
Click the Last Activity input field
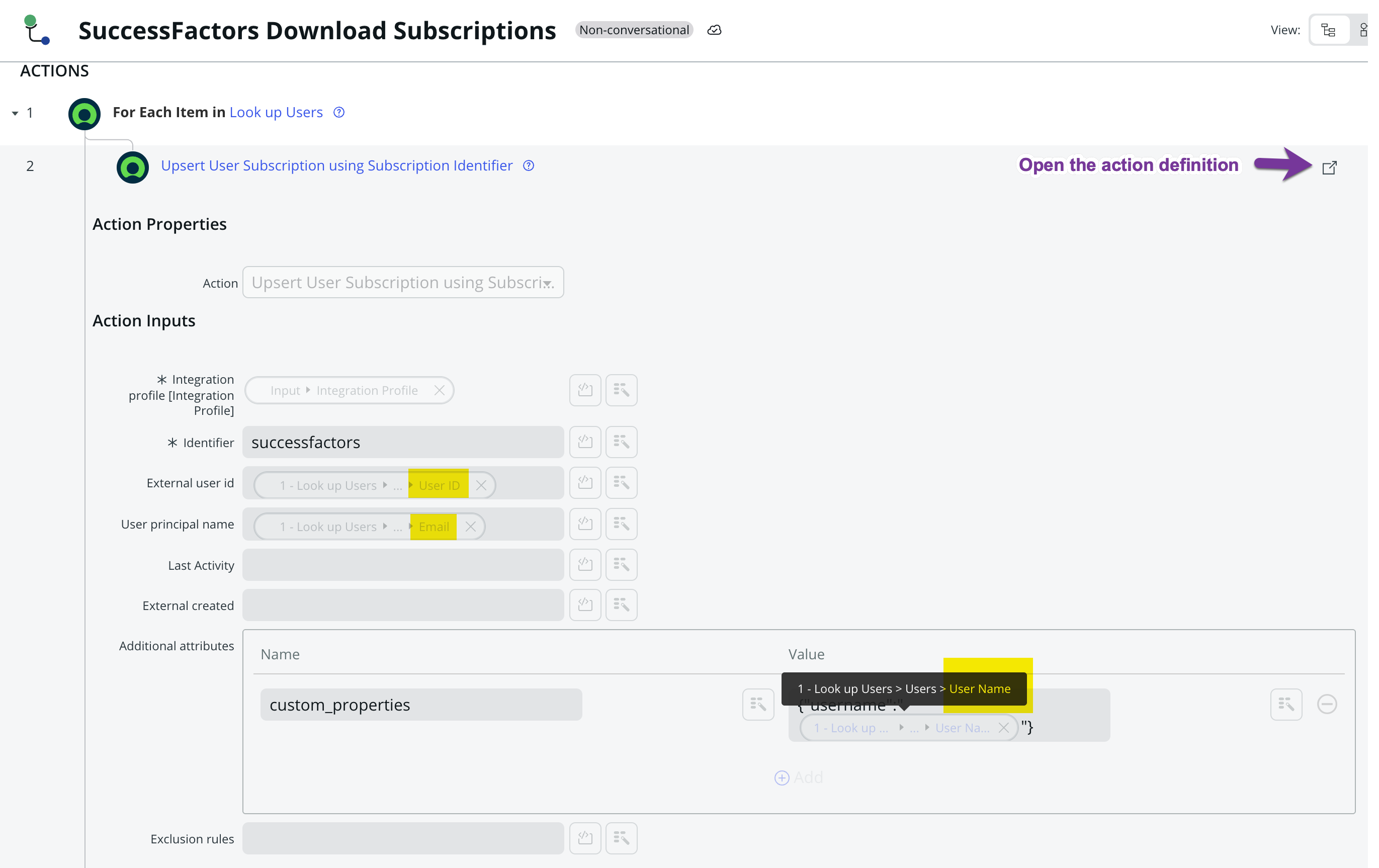[x=403, y=565]
